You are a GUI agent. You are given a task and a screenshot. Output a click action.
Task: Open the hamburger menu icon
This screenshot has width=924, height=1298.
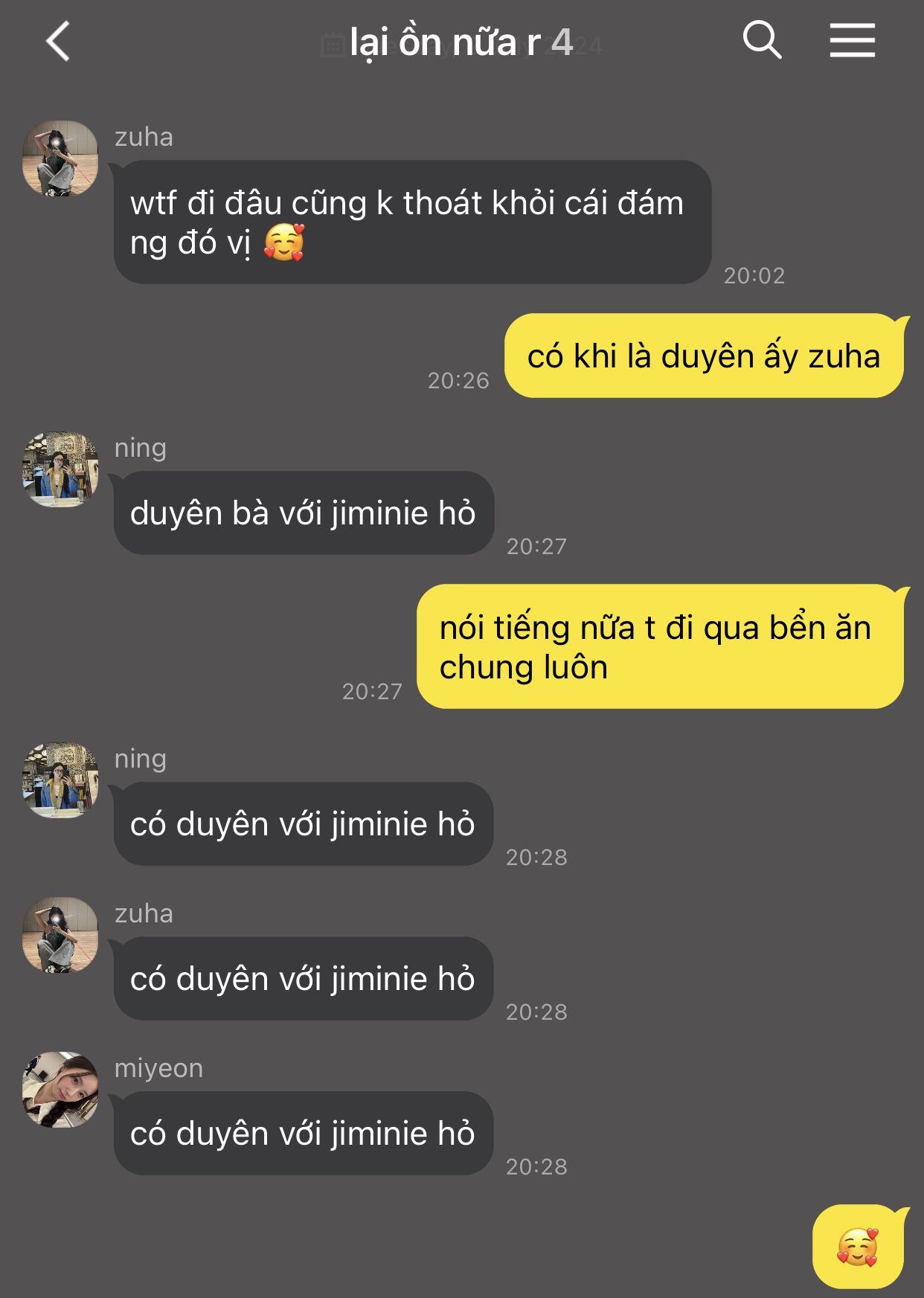(x=853, y=40)
